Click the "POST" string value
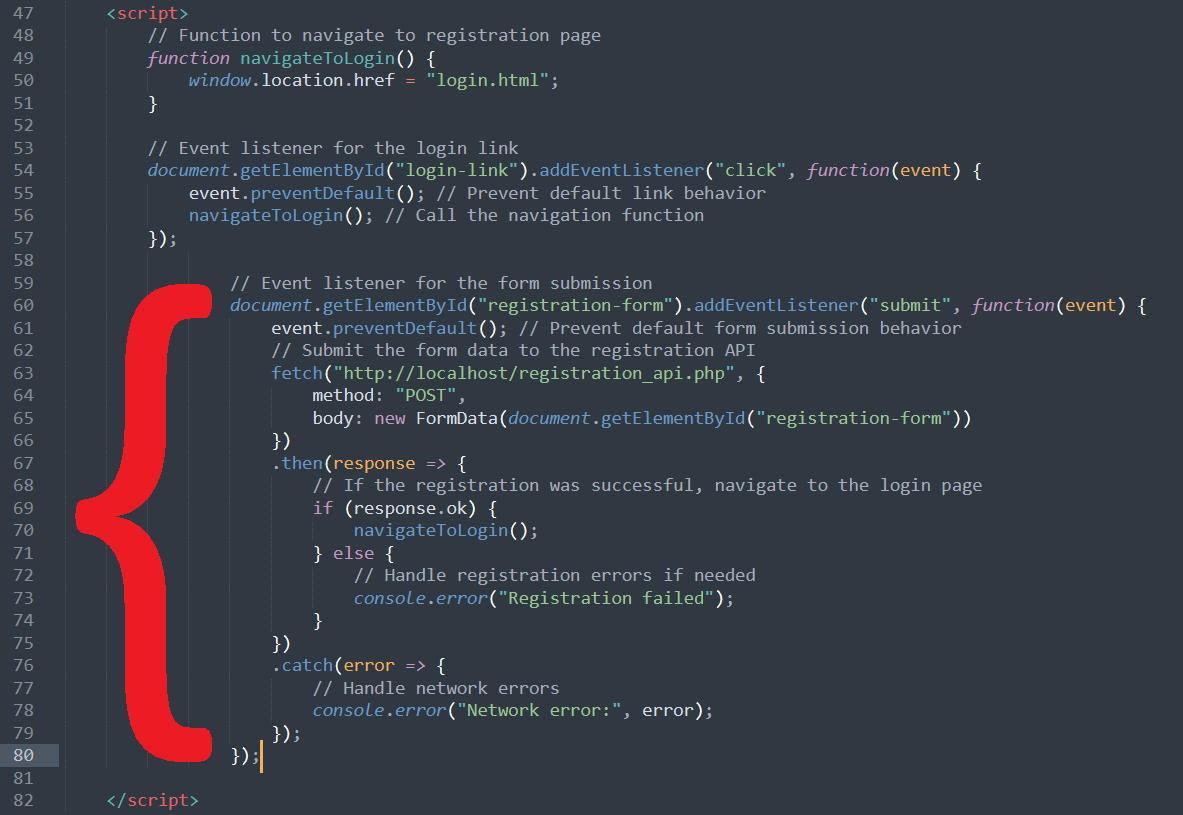Image resolution: width=1183 pixels, height=815 pixels. click(426, 395)
